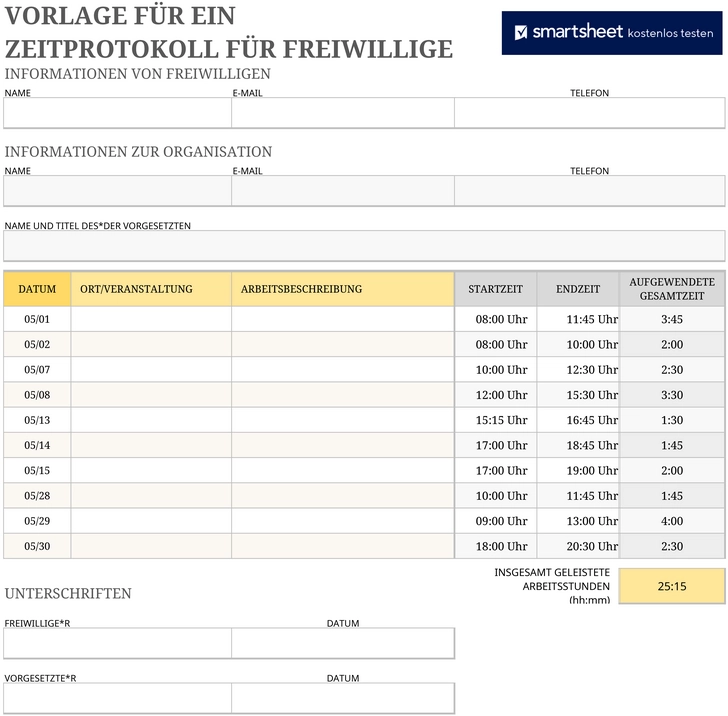Click the date cell 05/01
The height and width of the screenshot is (716, 728).
[37, 319]
